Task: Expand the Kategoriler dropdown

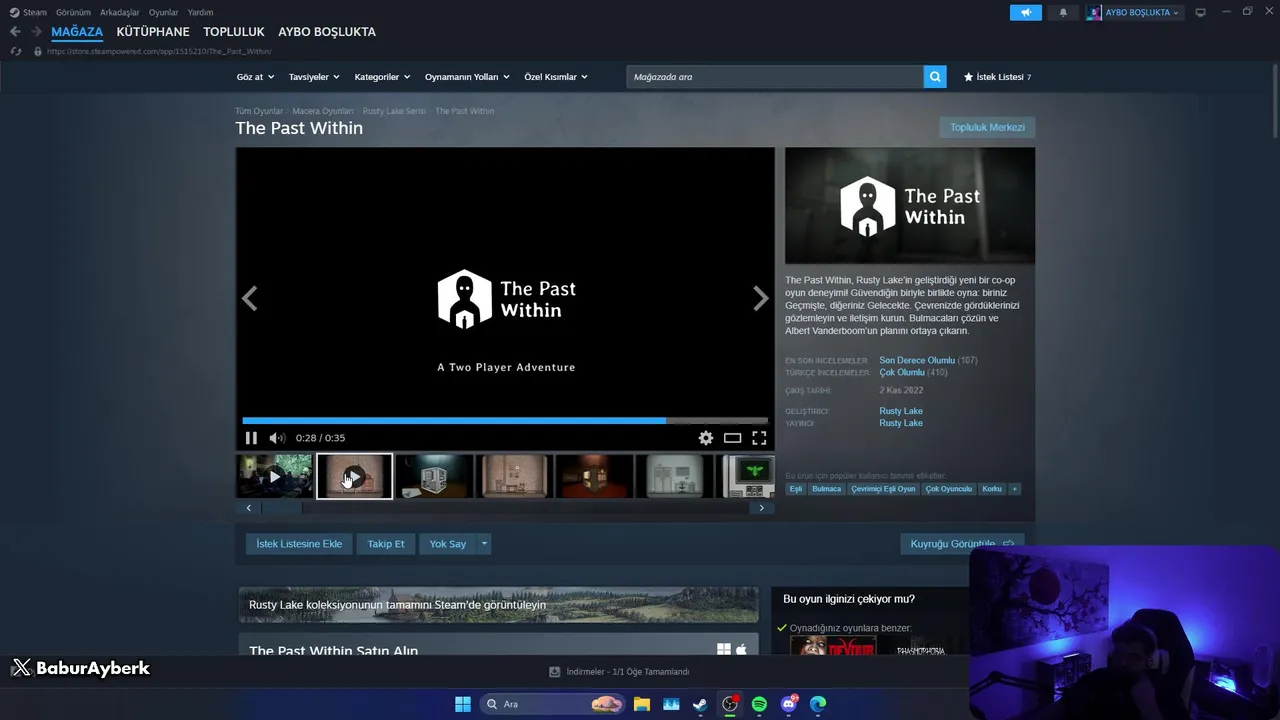Action: [x=382, y=77]
